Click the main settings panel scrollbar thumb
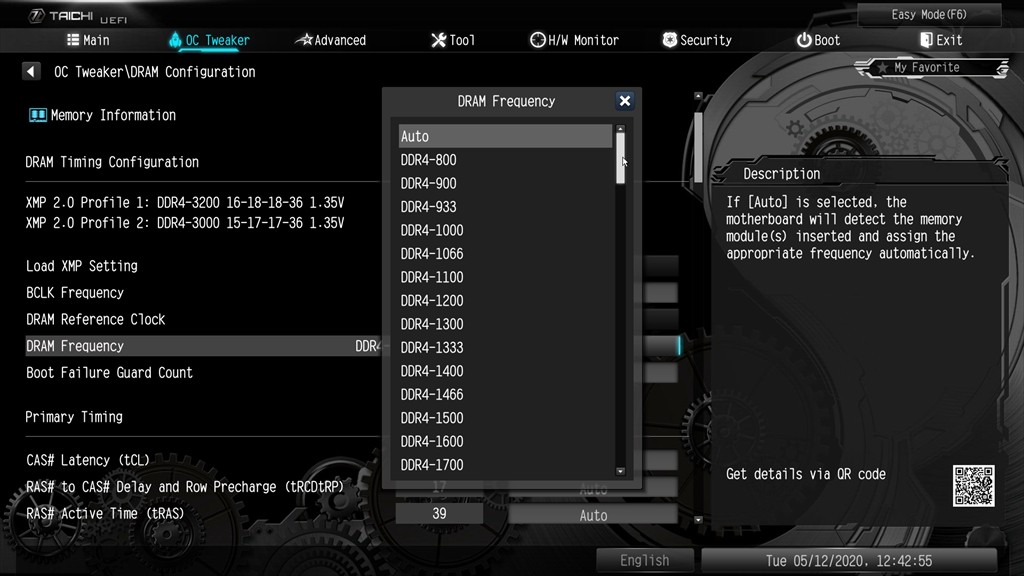Screen dimensions: 1024x576 click(x=698, y=147)
